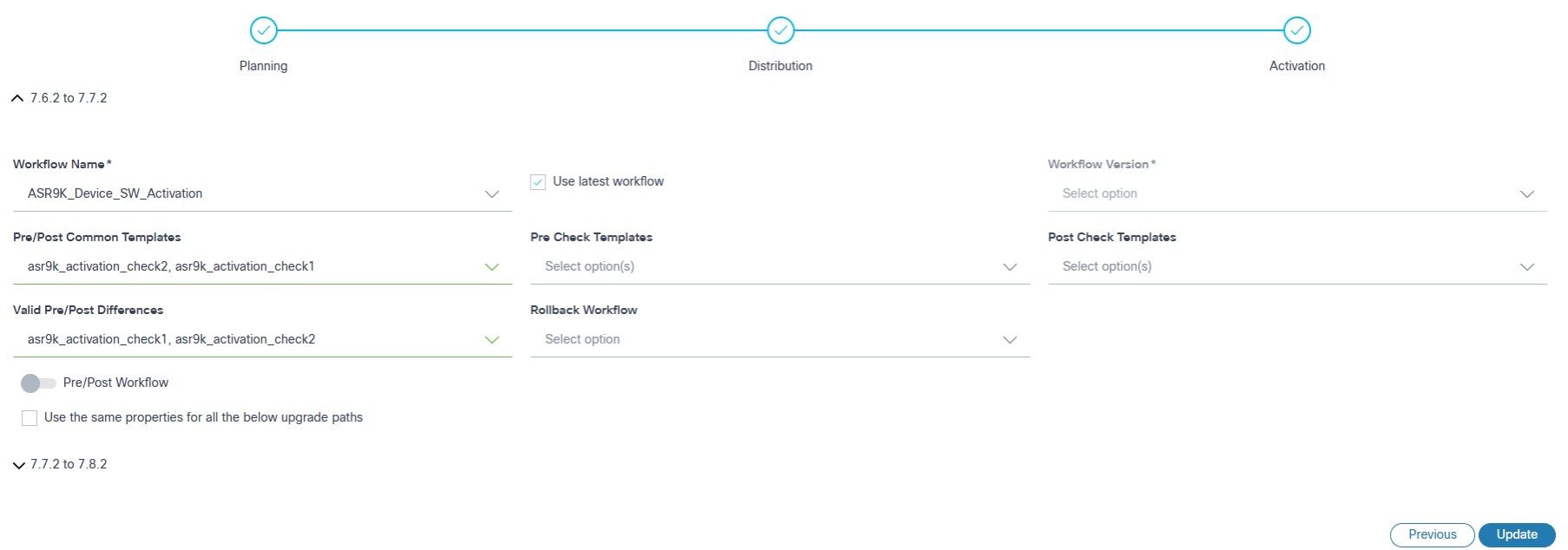
Task: Open Pre/Post Common Templates dropdown arrow
Action: (x=491, y=267)
